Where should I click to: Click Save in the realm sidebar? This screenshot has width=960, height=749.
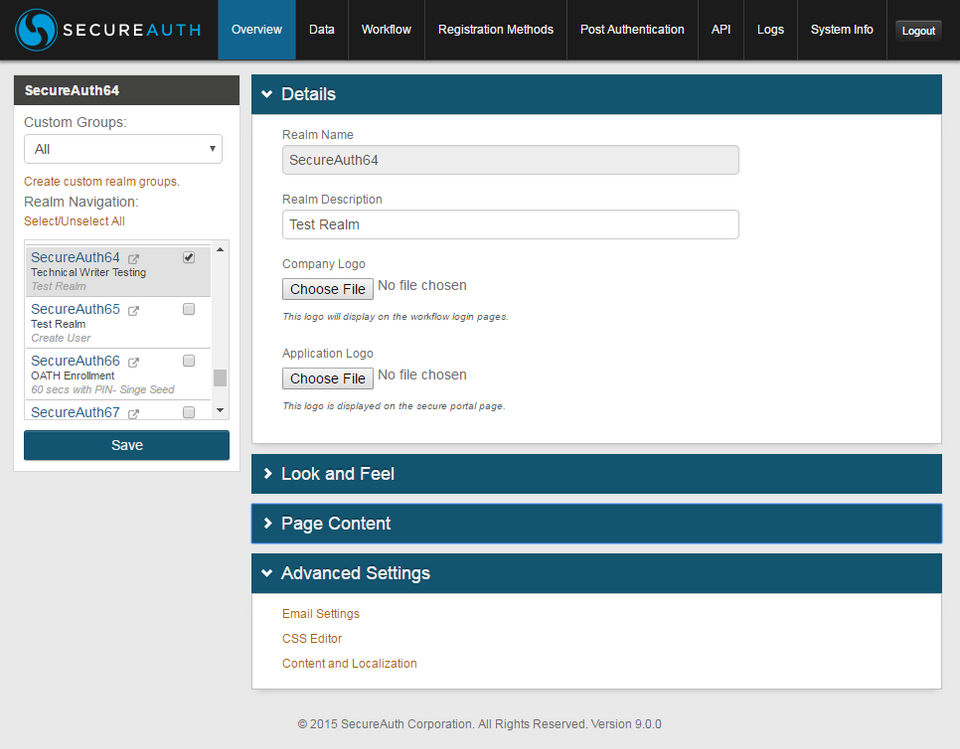click(127, 445)
